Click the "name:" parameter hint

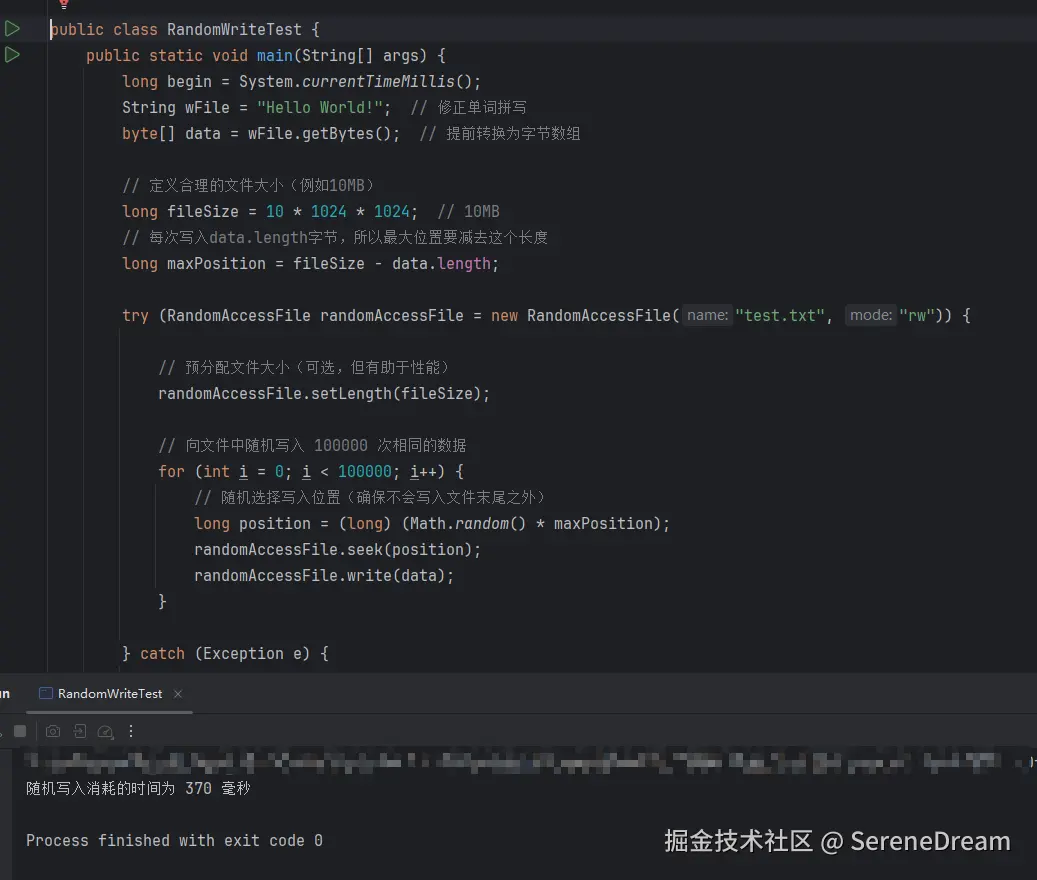[707, 315]
